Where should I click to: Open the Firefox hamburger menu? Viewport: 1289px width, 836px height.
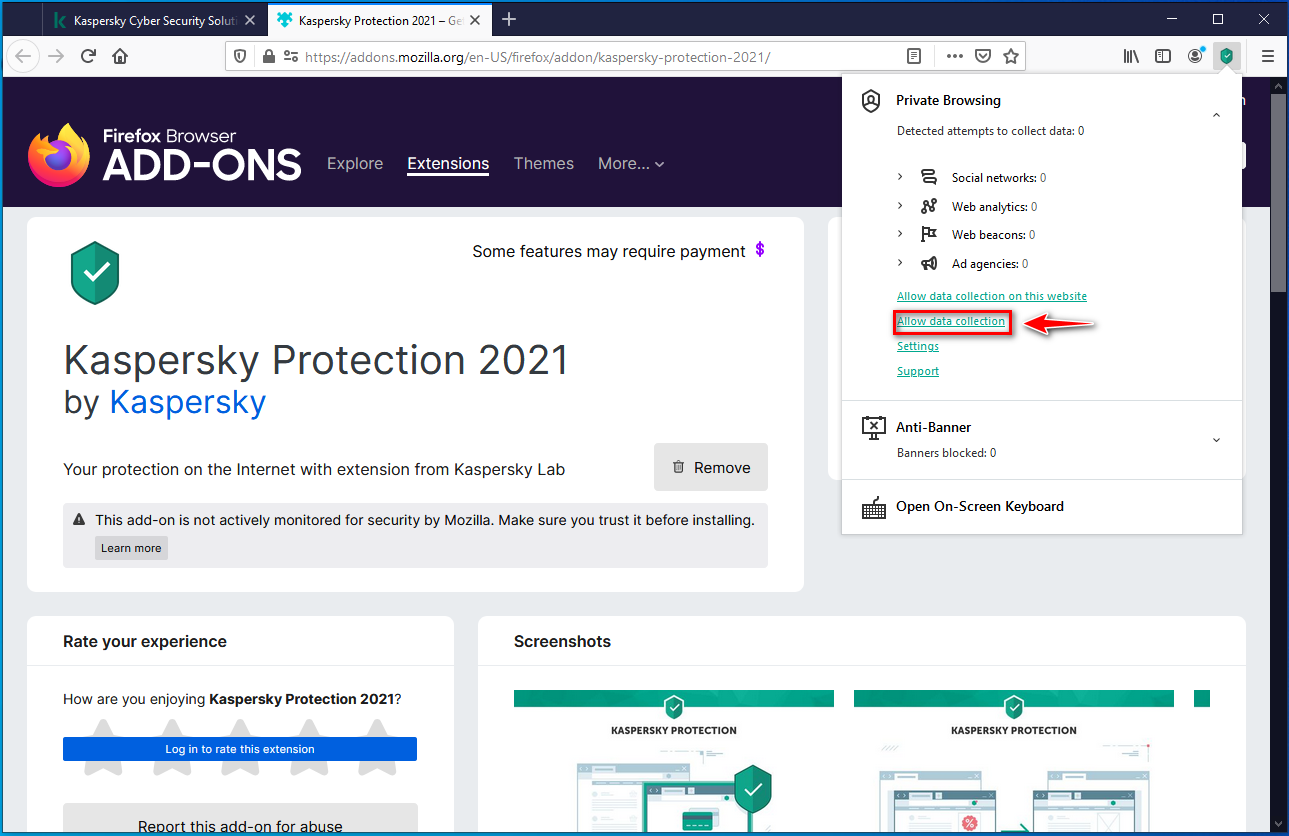tap(1267, 56)
